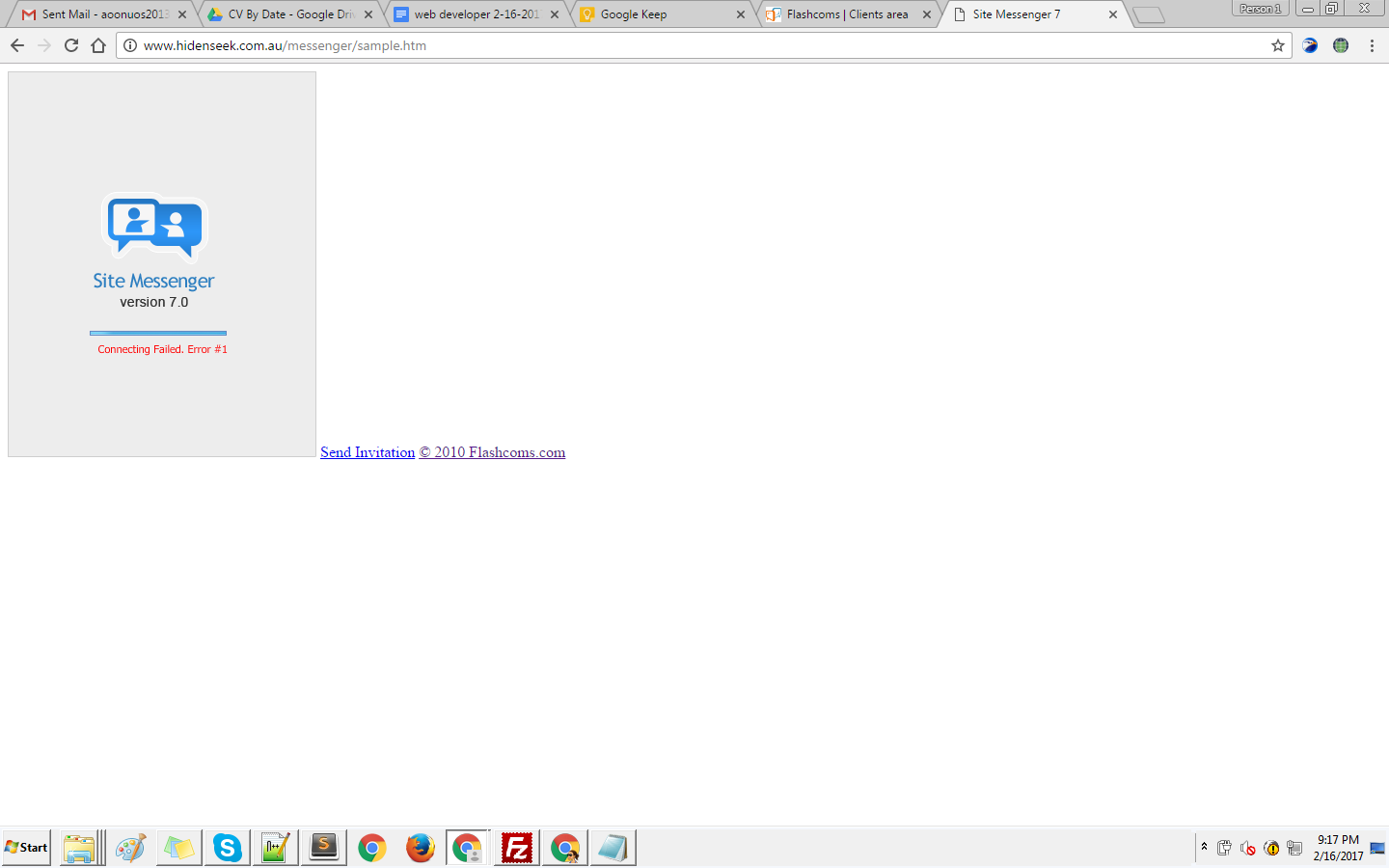Click the eagle extension icon in toolbar

(x=1310, y=45)
